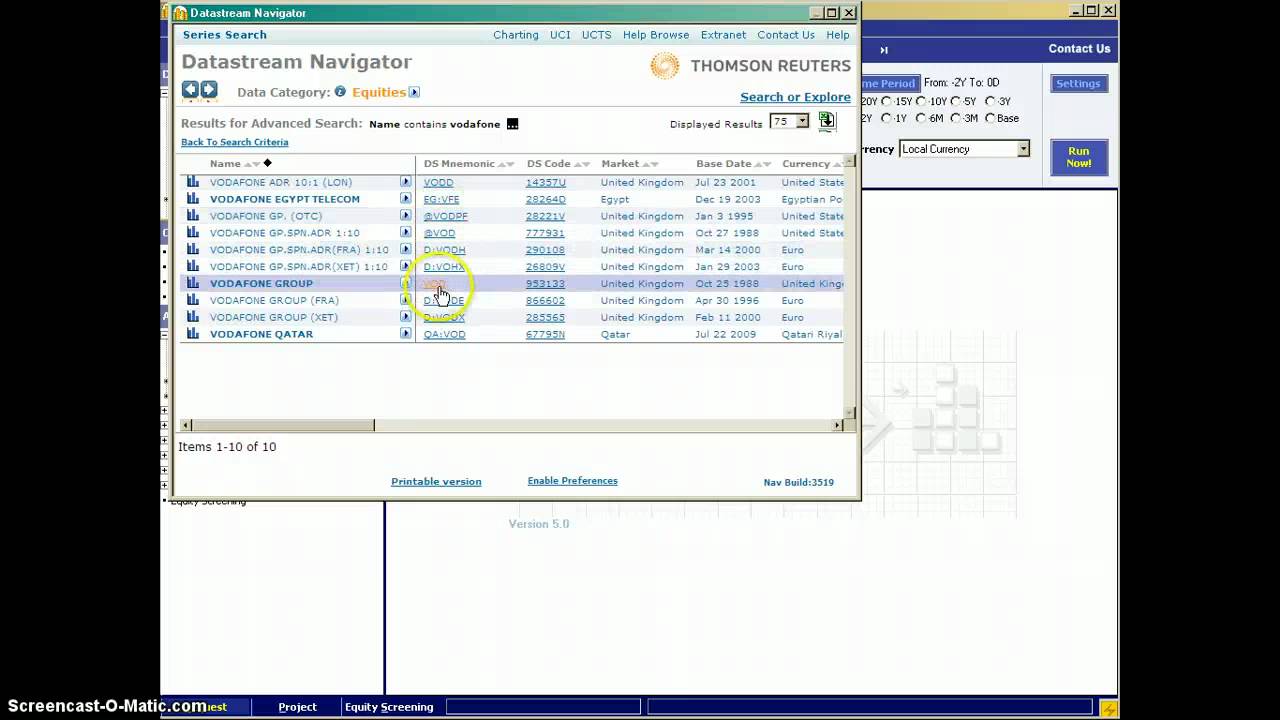Image resolution: width=1280 pixels, height=720 pixels.
Task: Click the Project tab at bottom
Action: pyautogui.click(x=297, y=707)
